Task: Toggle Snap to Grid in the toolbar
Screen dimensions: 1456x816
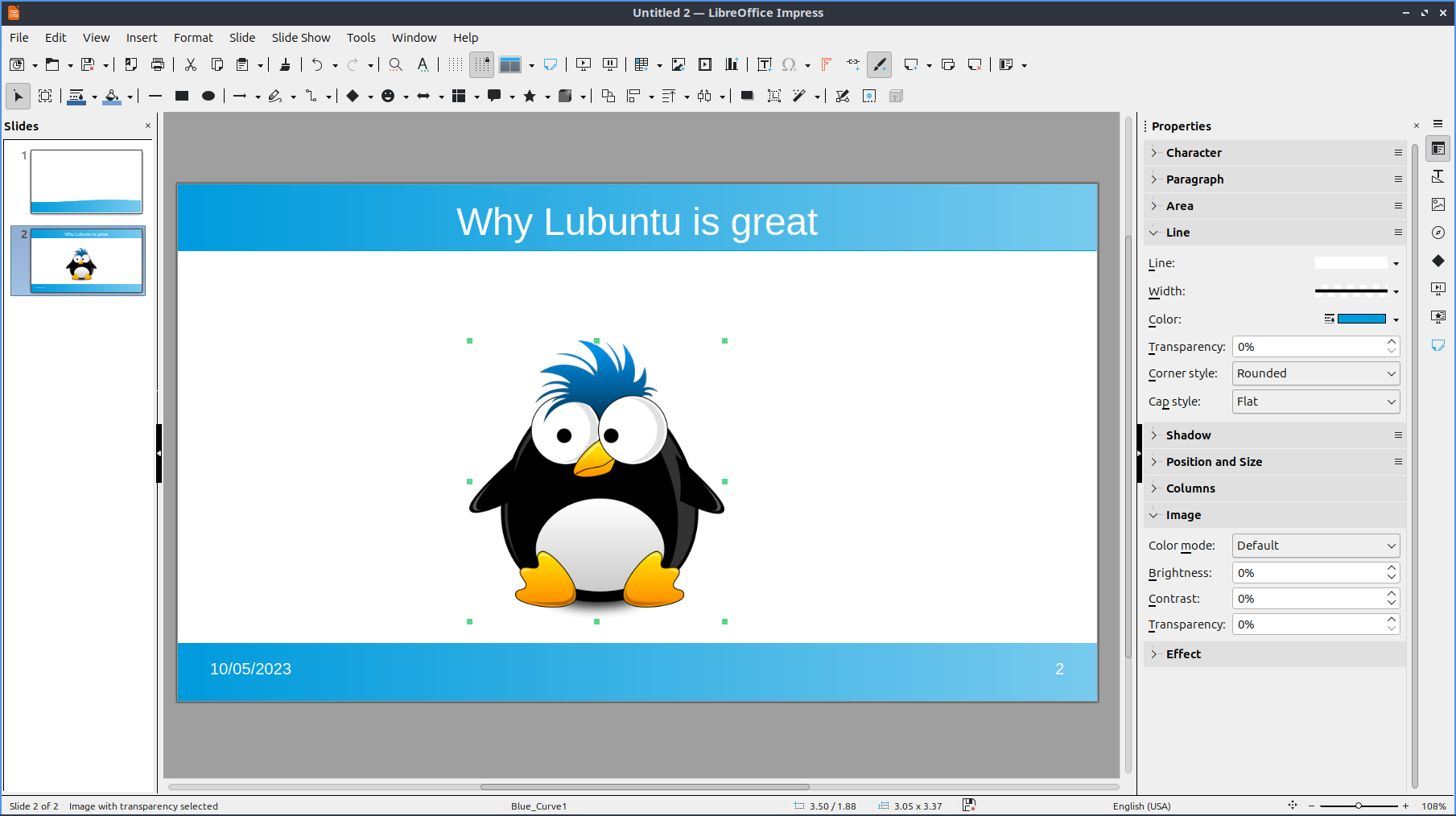Action: click(x=482, y=64)
